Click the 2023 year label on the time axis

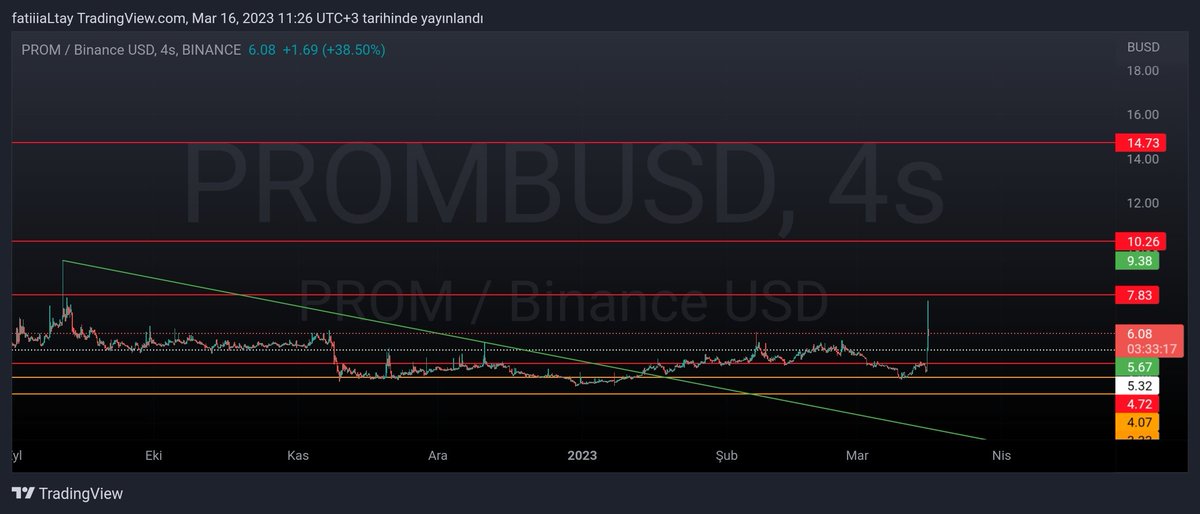point(582,456)
